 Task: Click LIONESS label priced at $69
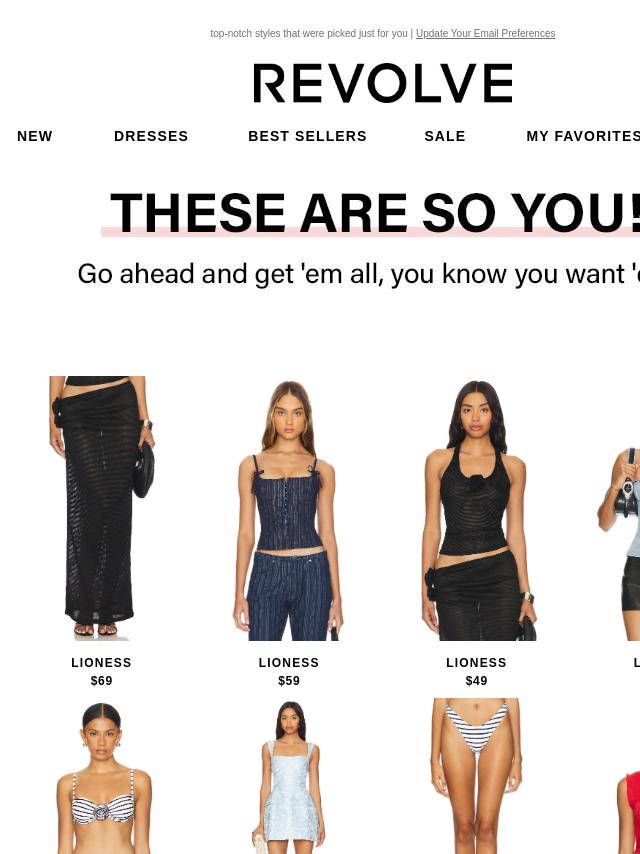coord(101,662)
